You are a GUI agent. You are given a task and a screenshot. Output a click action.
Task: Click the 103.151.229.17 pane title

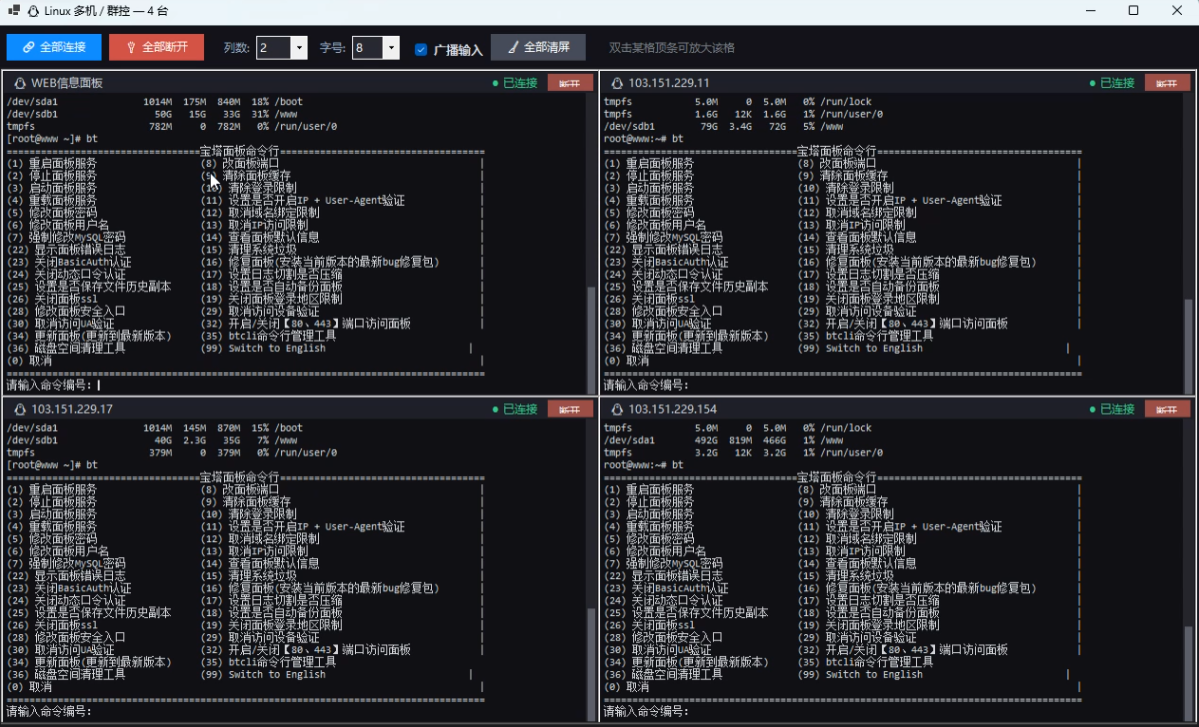pyautogui.click(x=72, y=409)
